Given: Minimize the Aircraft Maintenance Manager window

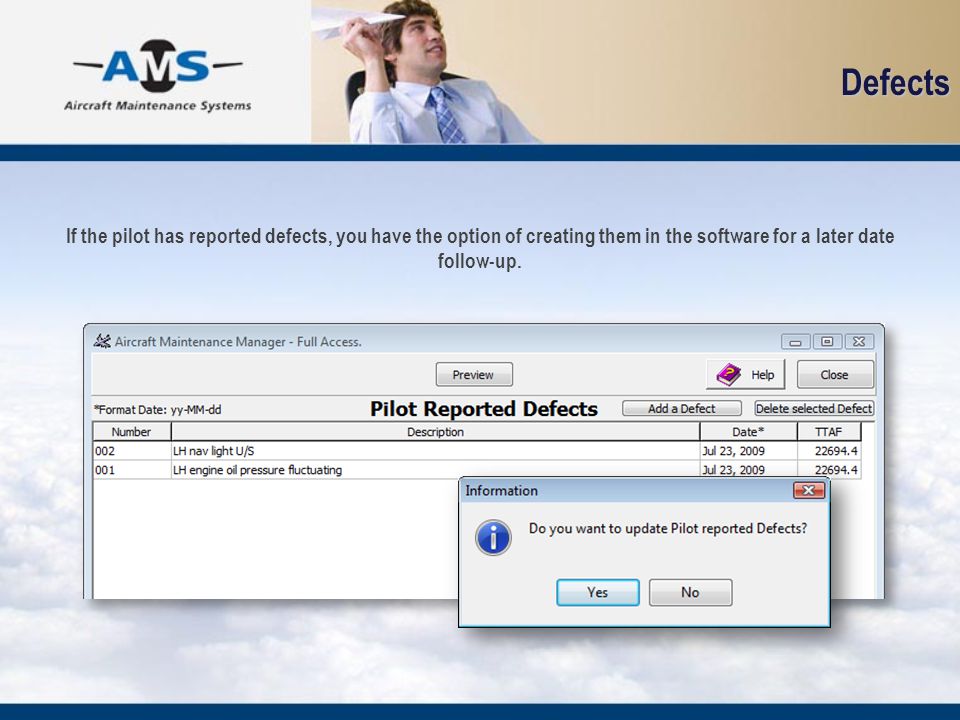Looking at the screenshot, I should pyautogui.click(x=795, y=342).
